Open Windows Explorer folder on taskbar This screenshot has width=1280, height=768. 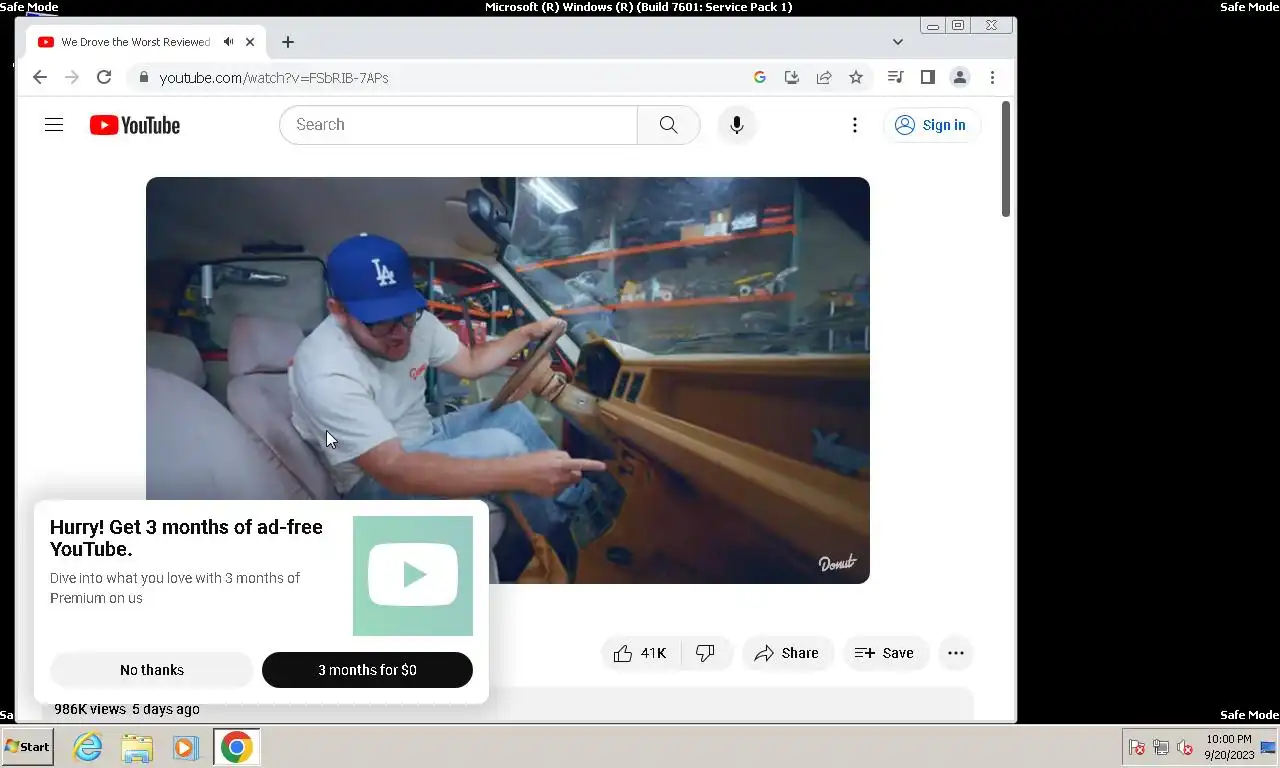click(x=137, y=747)
